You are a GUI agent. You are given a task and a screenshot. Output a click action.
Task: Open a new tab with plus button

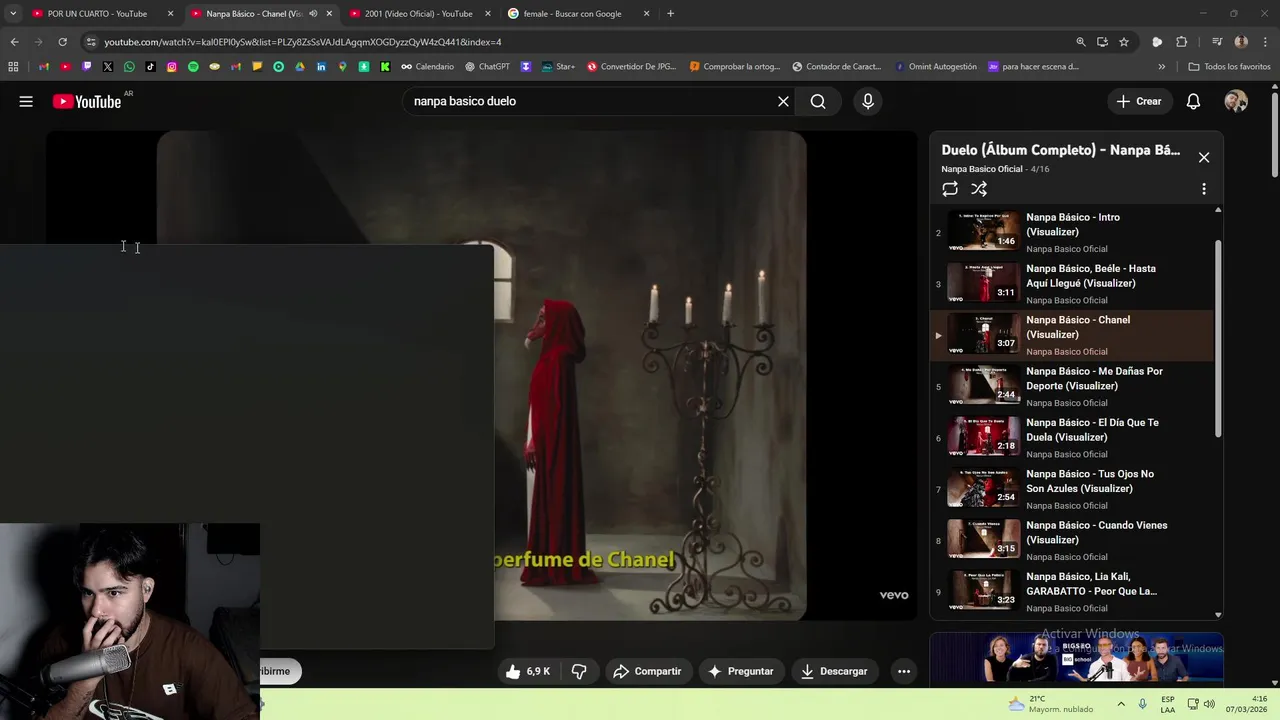click(x=670, y=14)
